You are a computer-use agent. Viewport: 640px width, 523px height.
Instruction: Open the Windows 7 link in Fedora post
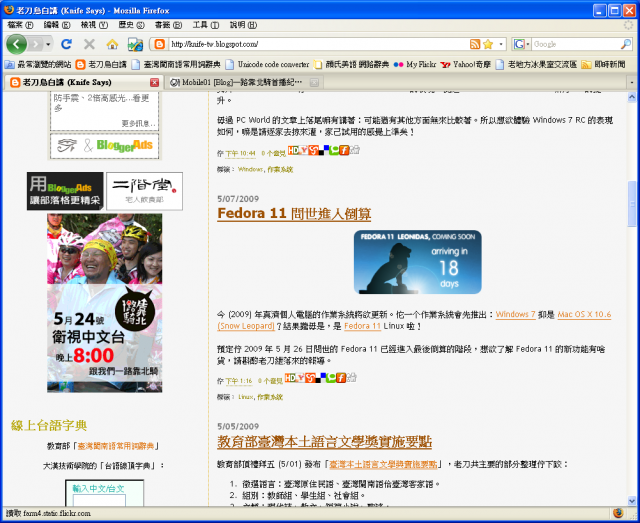[x=516, y=314]
